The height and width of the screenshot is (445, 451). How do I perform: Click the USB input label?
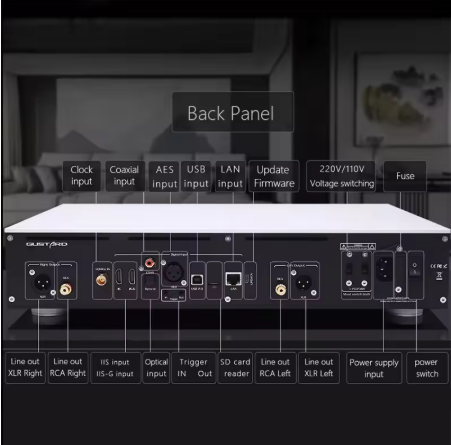pyautogui.click(x=196, y=176)
